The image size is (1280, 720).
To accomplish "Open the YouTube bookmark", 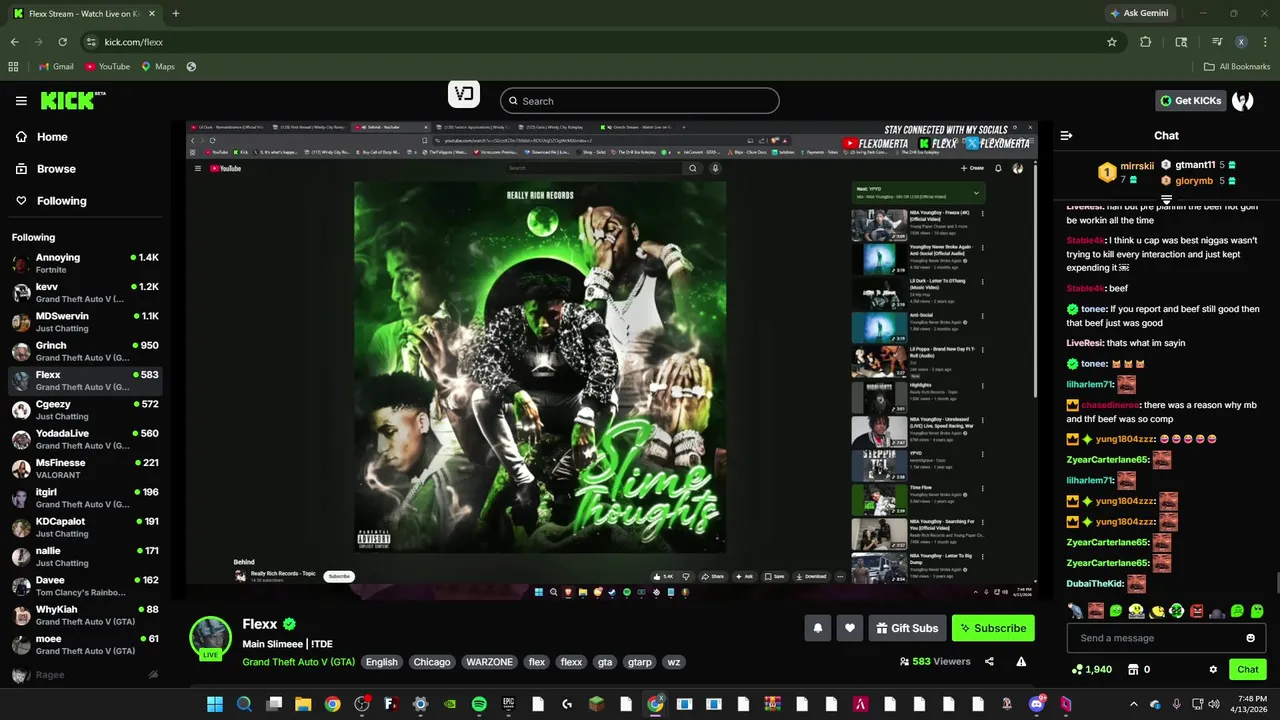I will click(107, 67).
